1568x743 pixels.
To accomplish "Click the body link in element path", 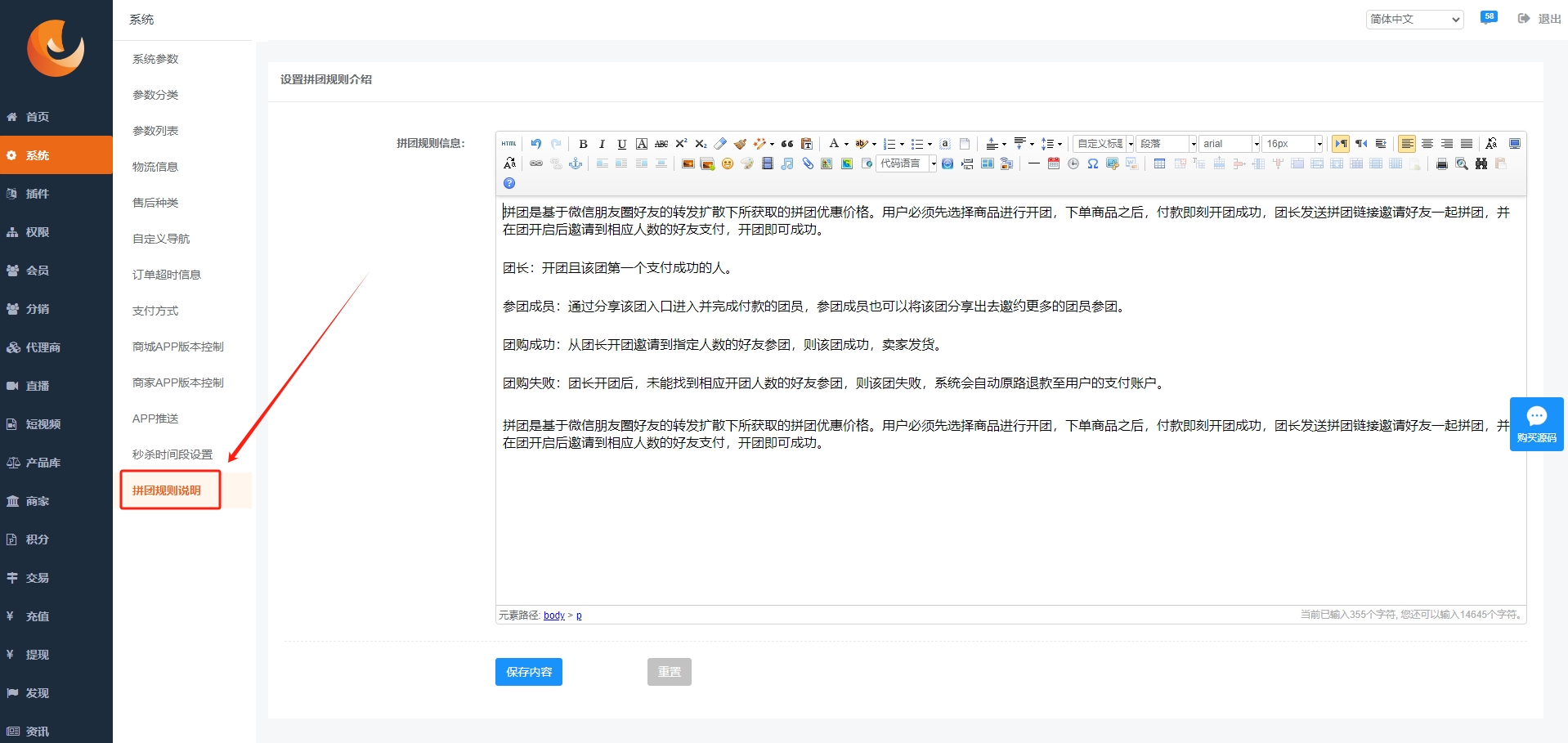I will click(554, 615).
